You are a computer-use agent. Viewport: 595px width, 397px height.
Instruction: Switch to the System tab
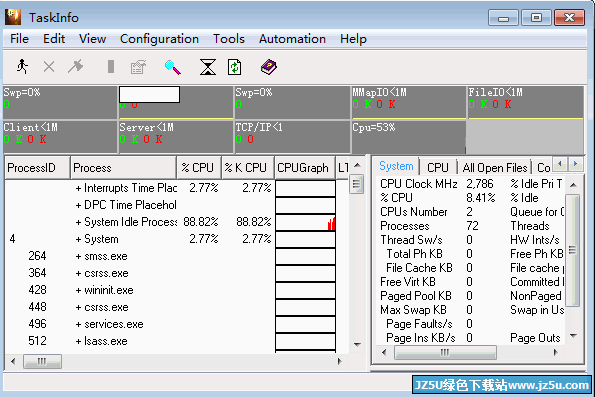[396, 166]
